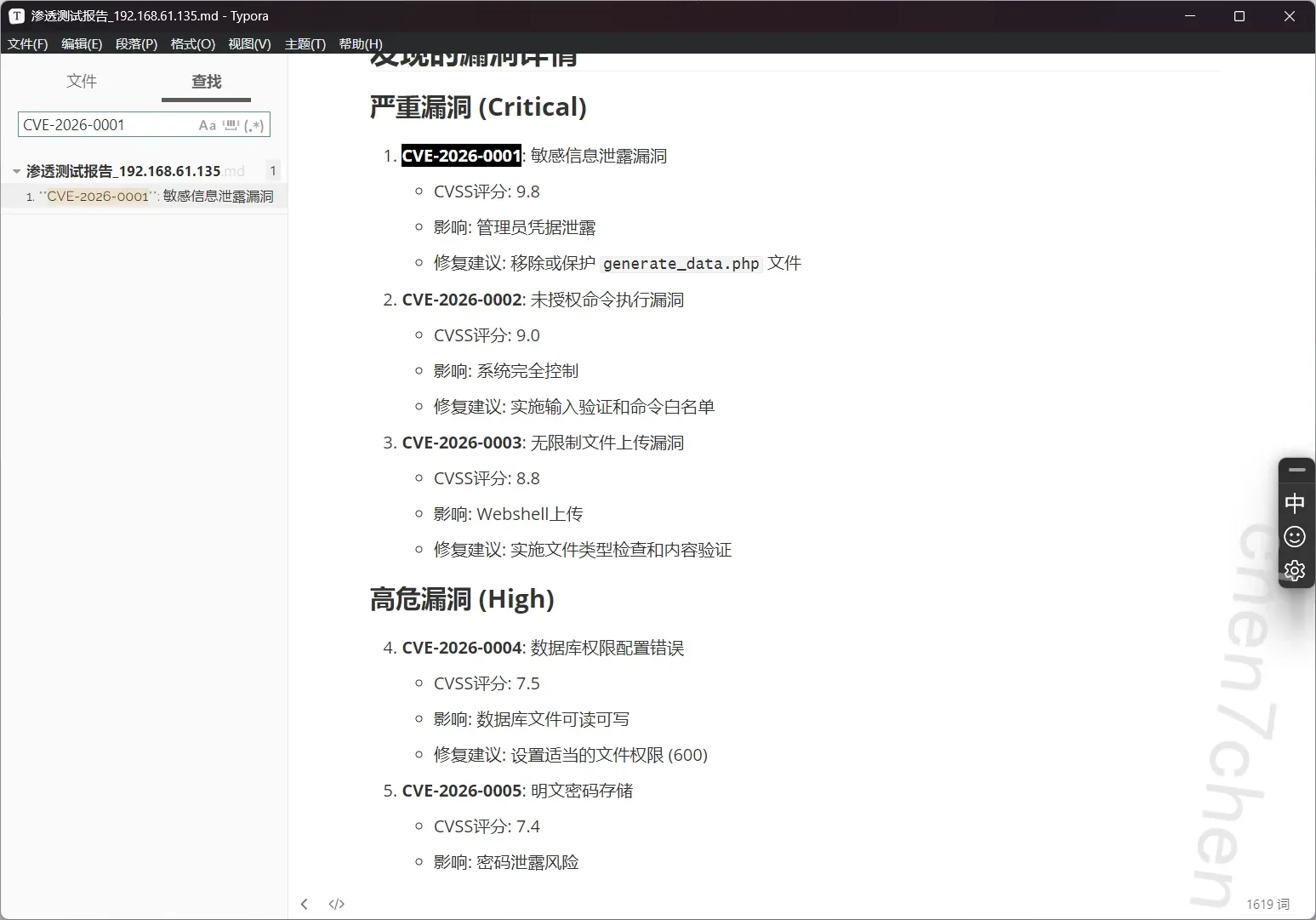The image size is (1316, 920).
Task: Click the 高危漏洞 (High) heading
Action: [462, 599]
